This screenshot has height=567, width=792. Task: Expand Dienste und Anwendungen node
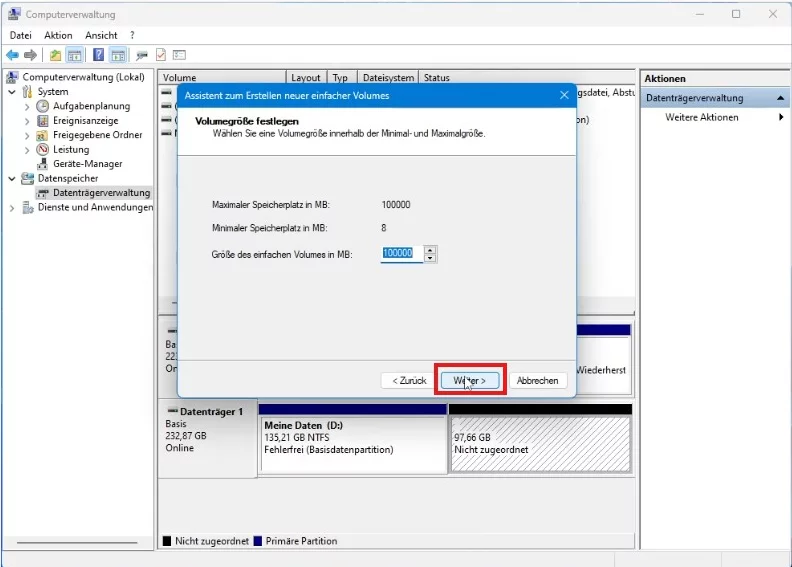tap(12, 208)
